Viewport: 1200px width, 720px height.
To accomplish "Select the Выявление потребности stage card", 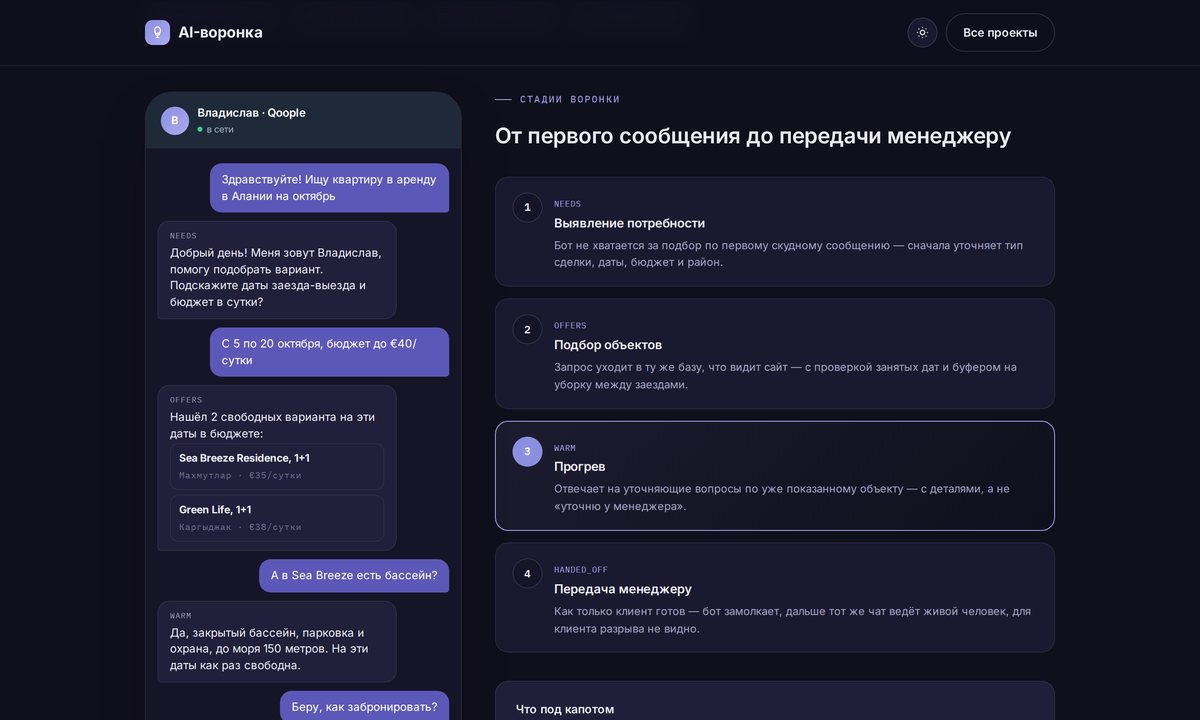I will point(774,232).
